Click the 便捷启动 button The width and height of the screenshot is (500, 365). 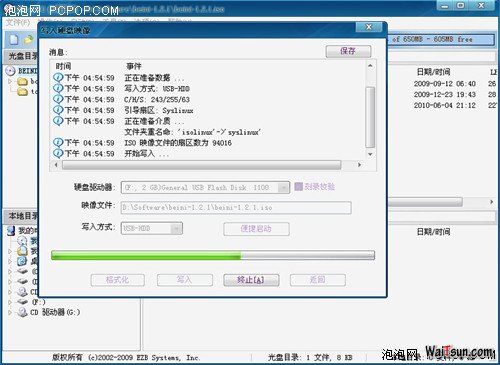click(256, 229)
